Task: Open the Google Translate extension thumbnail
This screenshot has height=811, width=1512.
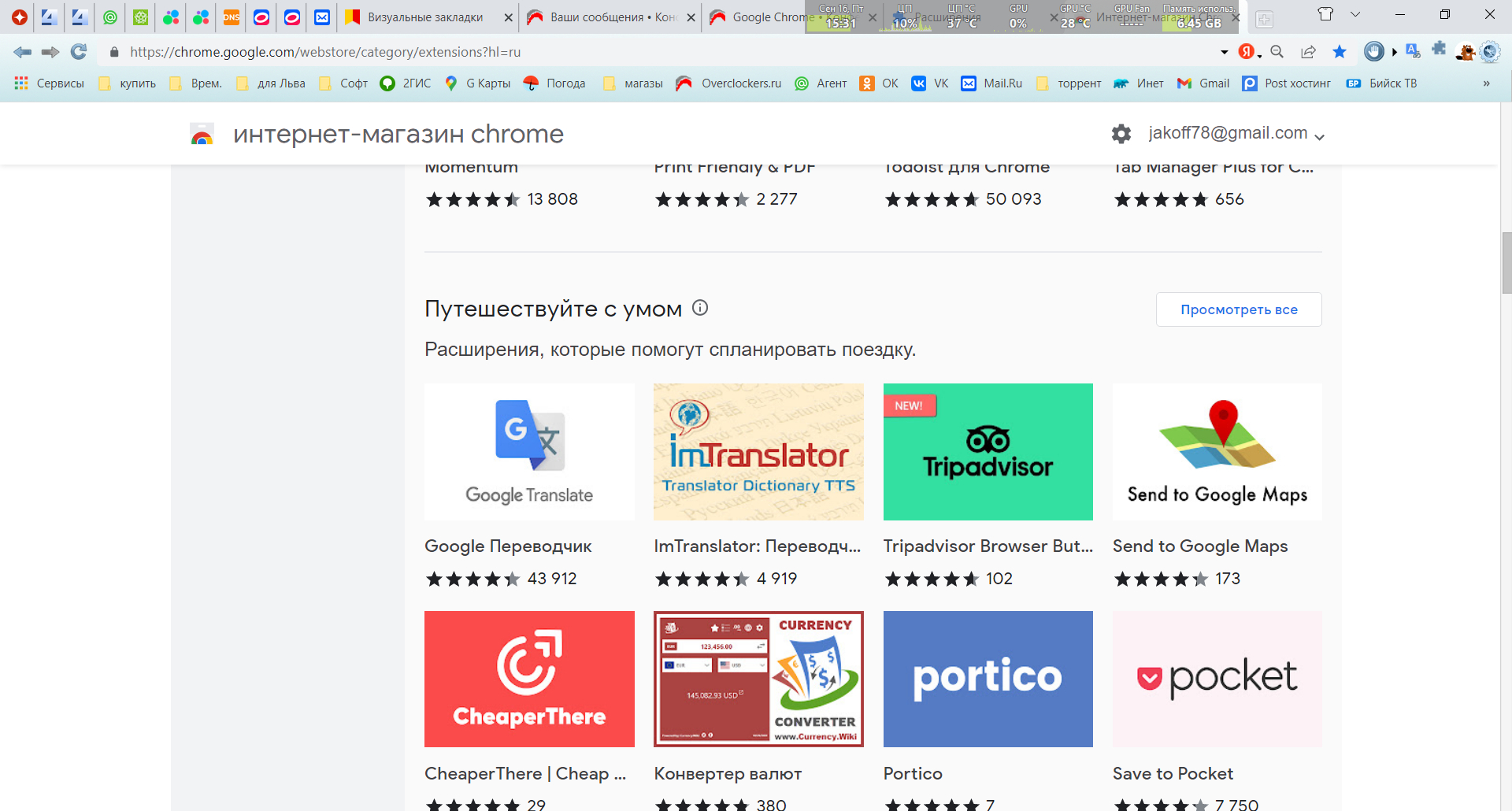Action: 529,452
